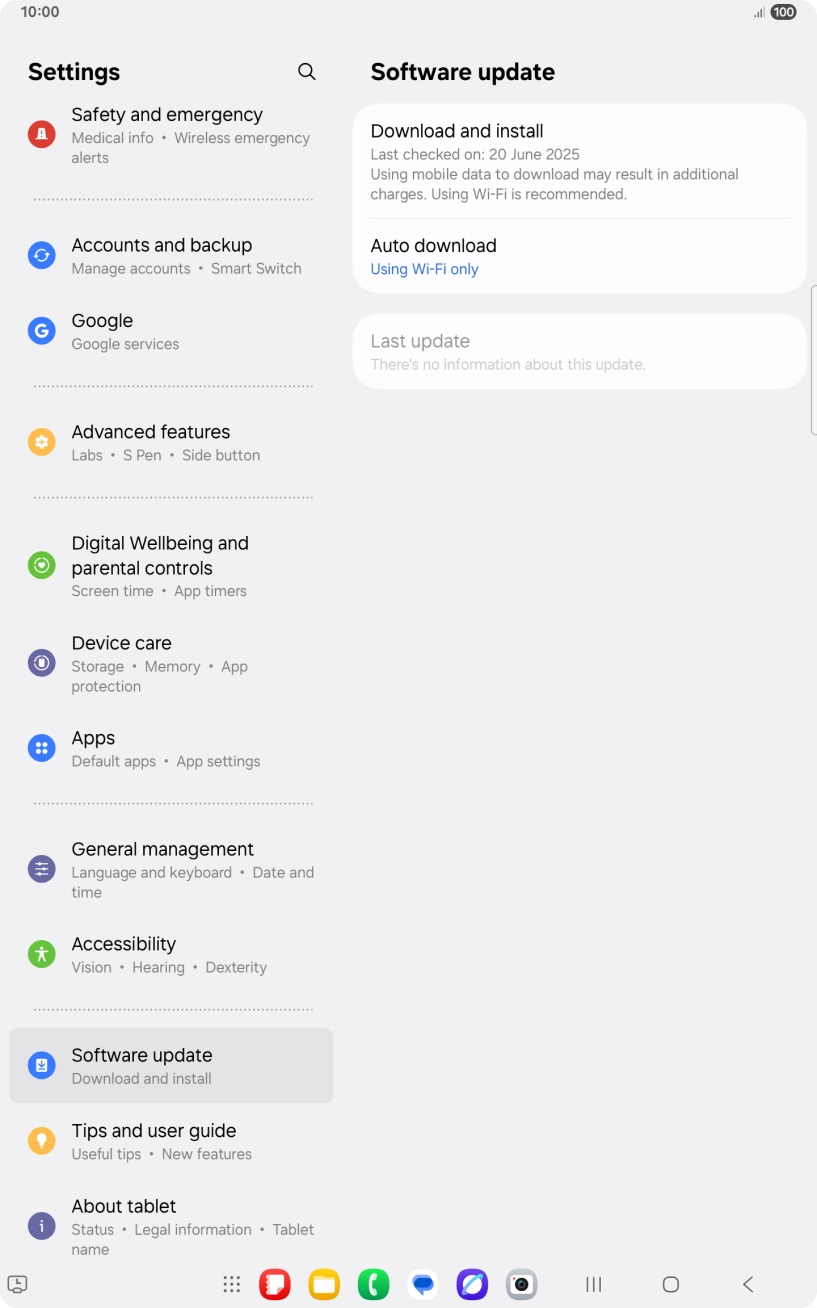Open Safety and emergency red icon
This screenshot has width=817, height=1308.
click(x=41, y=134)
